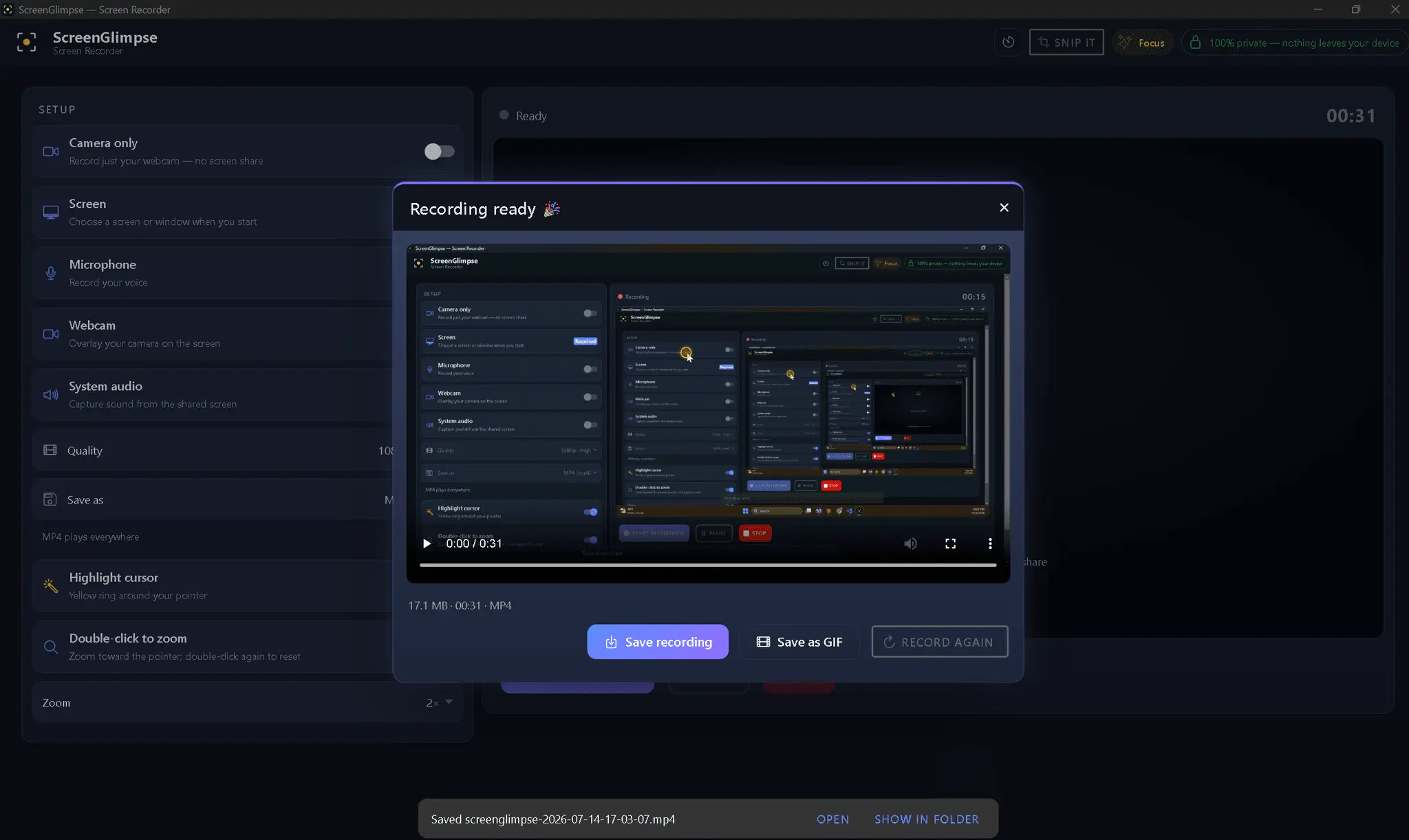Open the Quality dropdown row
Viewport: 1409px width, 840px height.
[x=213, y=451]
